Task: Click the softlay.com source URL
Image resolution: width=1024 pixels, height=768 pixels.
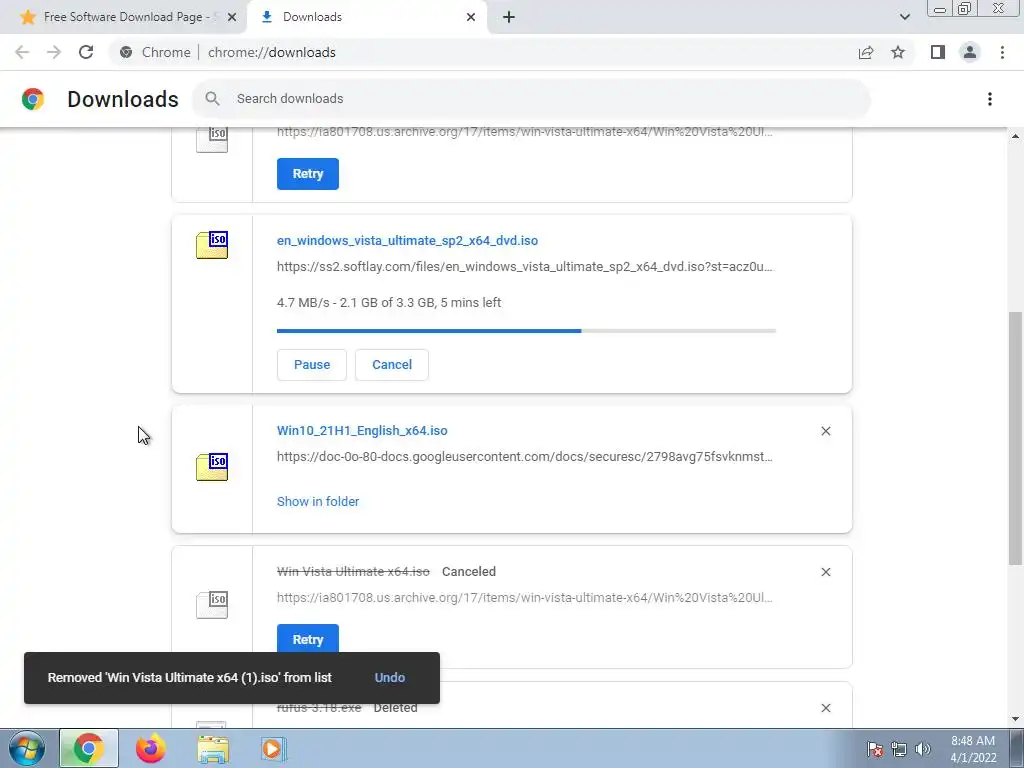Action: [524, 266]
